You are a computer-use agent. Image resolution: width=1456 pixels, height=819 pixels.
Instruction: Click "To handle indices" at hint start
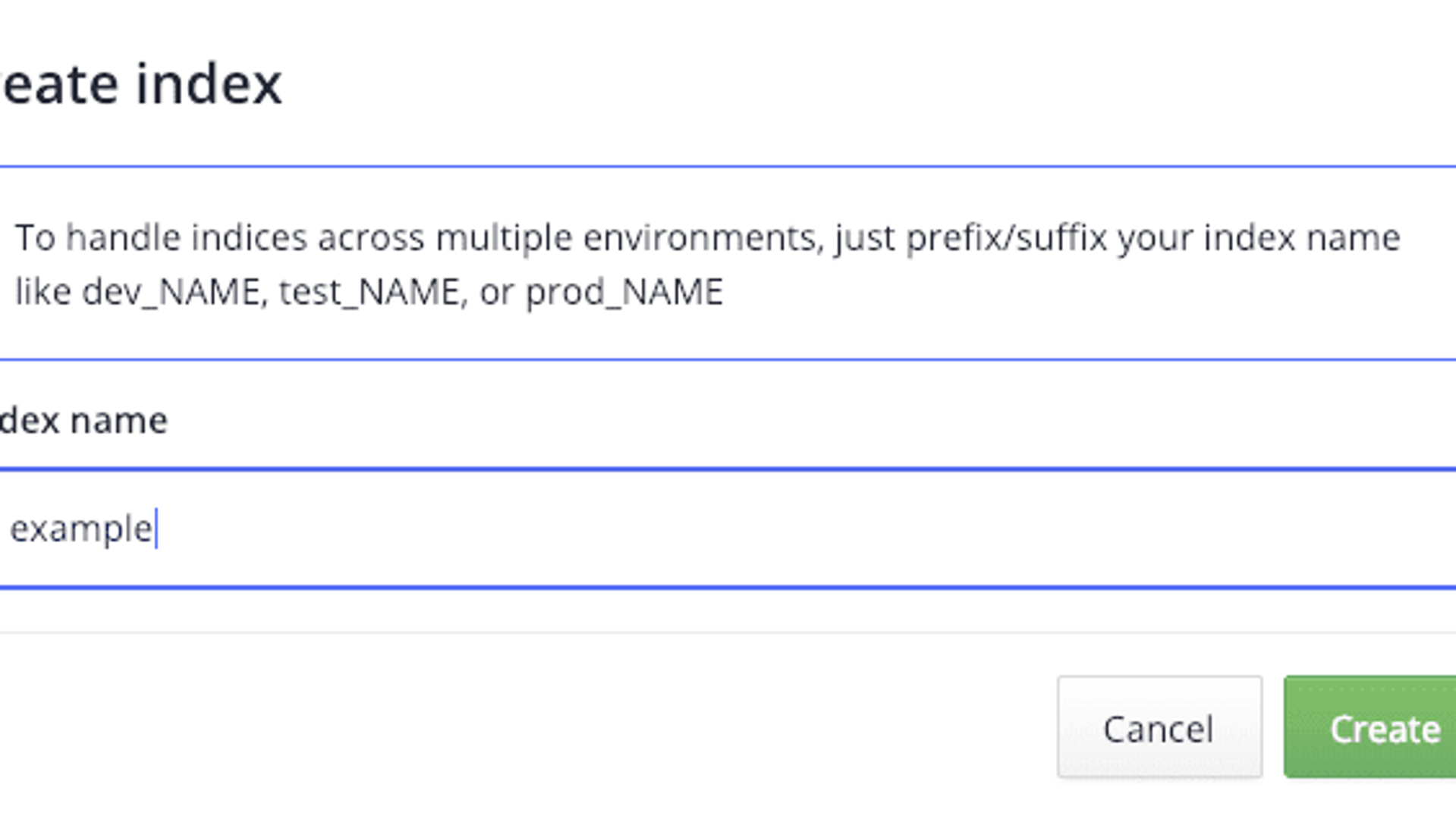[x=161, y=238]
